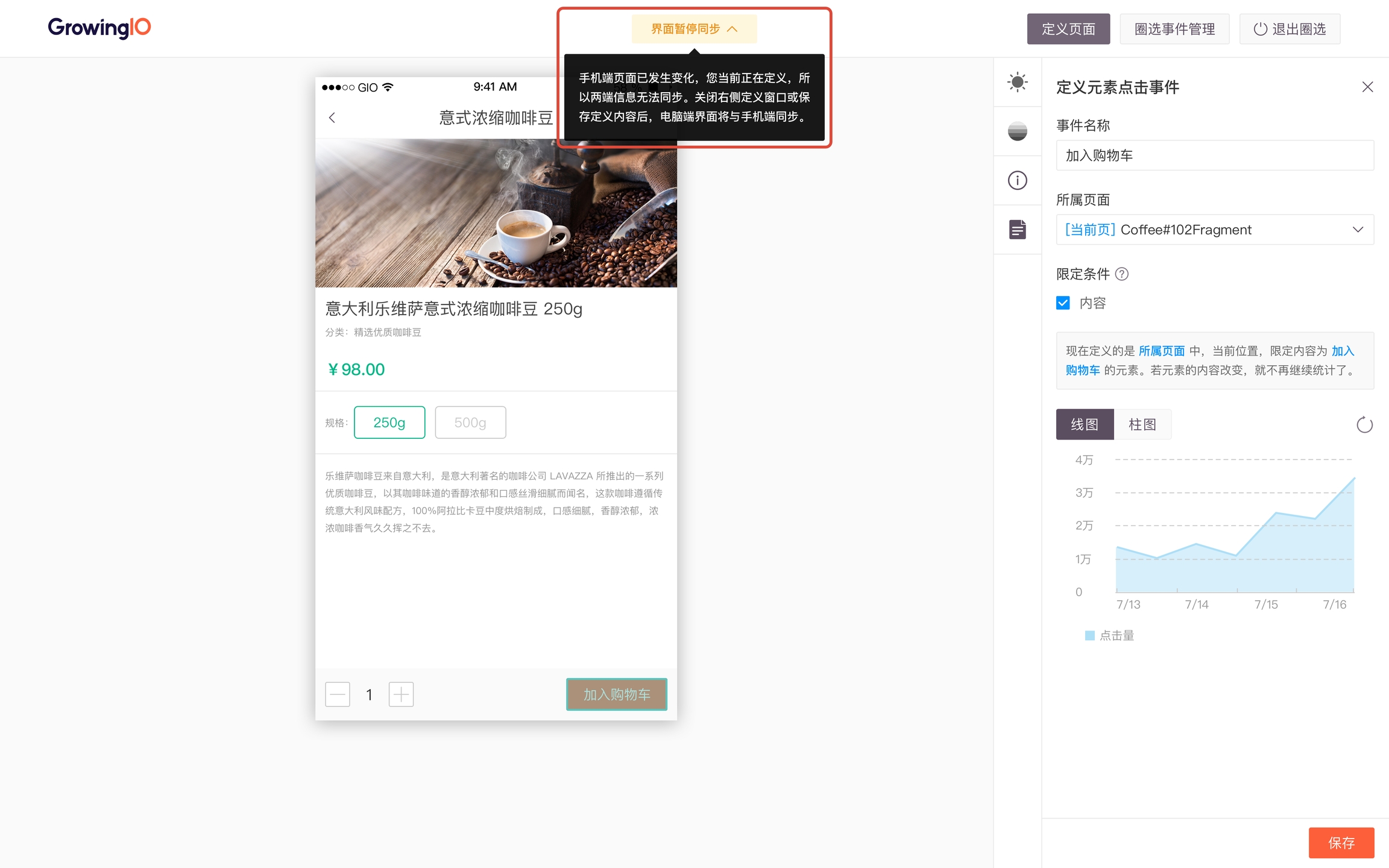This screenshot has width=1389, height=868.
Task: Select the 500g specification option
Action: 470,423
